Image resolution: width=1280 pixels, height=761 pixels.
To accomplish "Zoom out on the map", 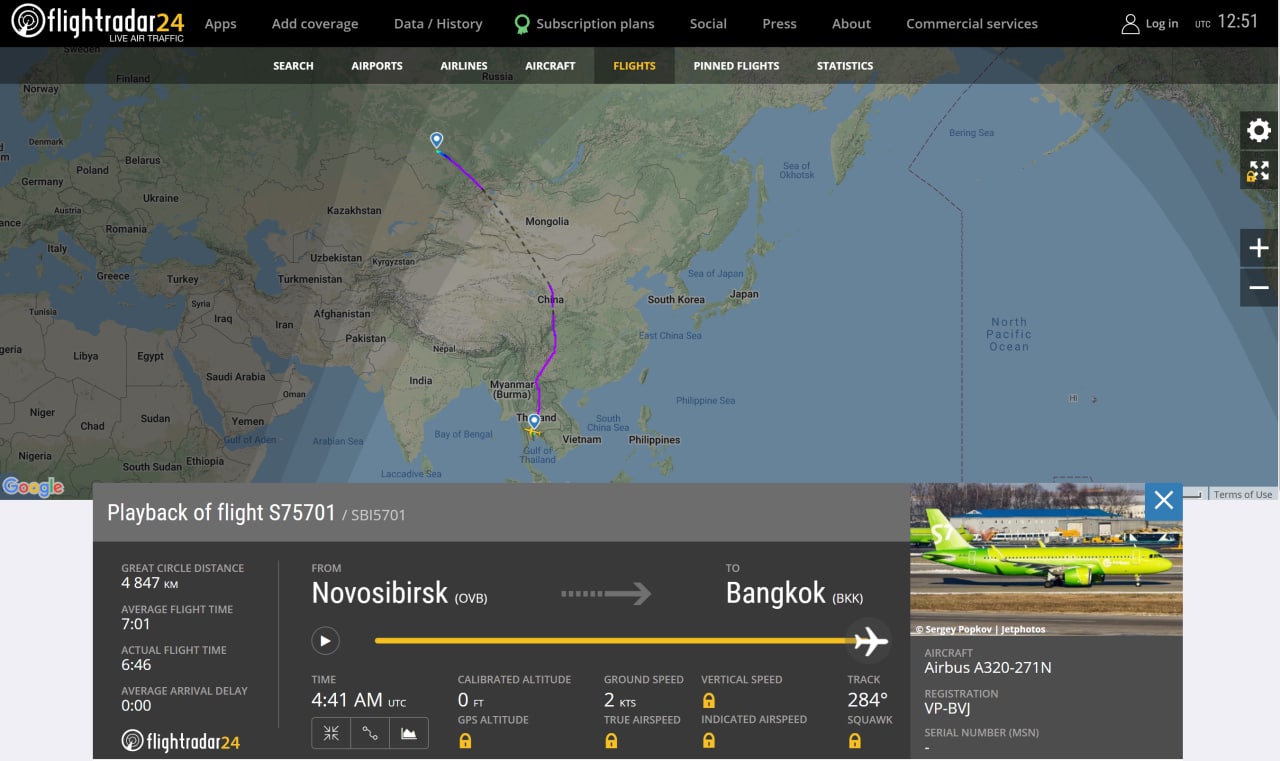I will 1259,288.
